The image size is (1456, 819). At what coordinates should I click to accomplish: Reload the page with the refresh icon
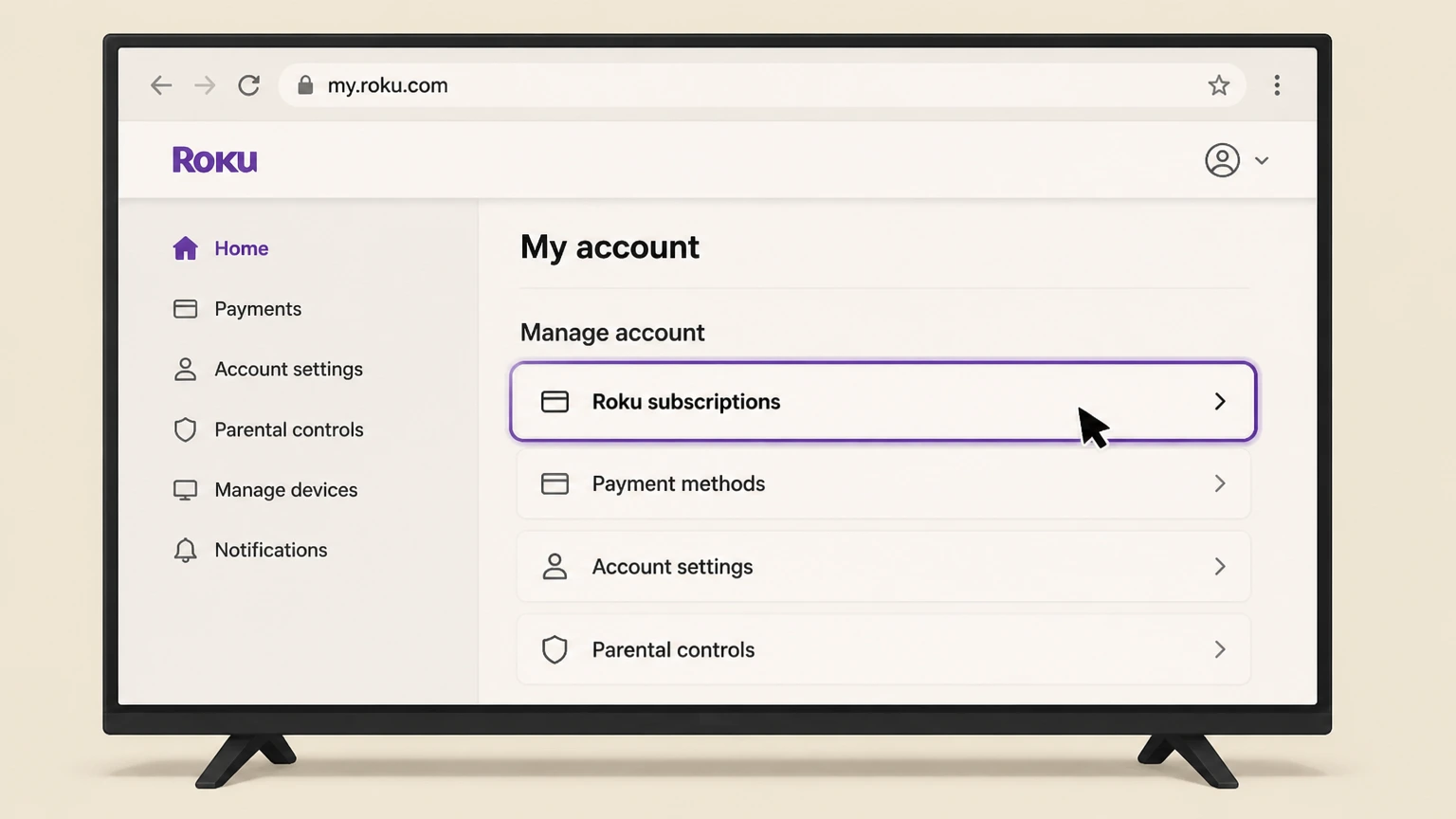pos(248,85)
